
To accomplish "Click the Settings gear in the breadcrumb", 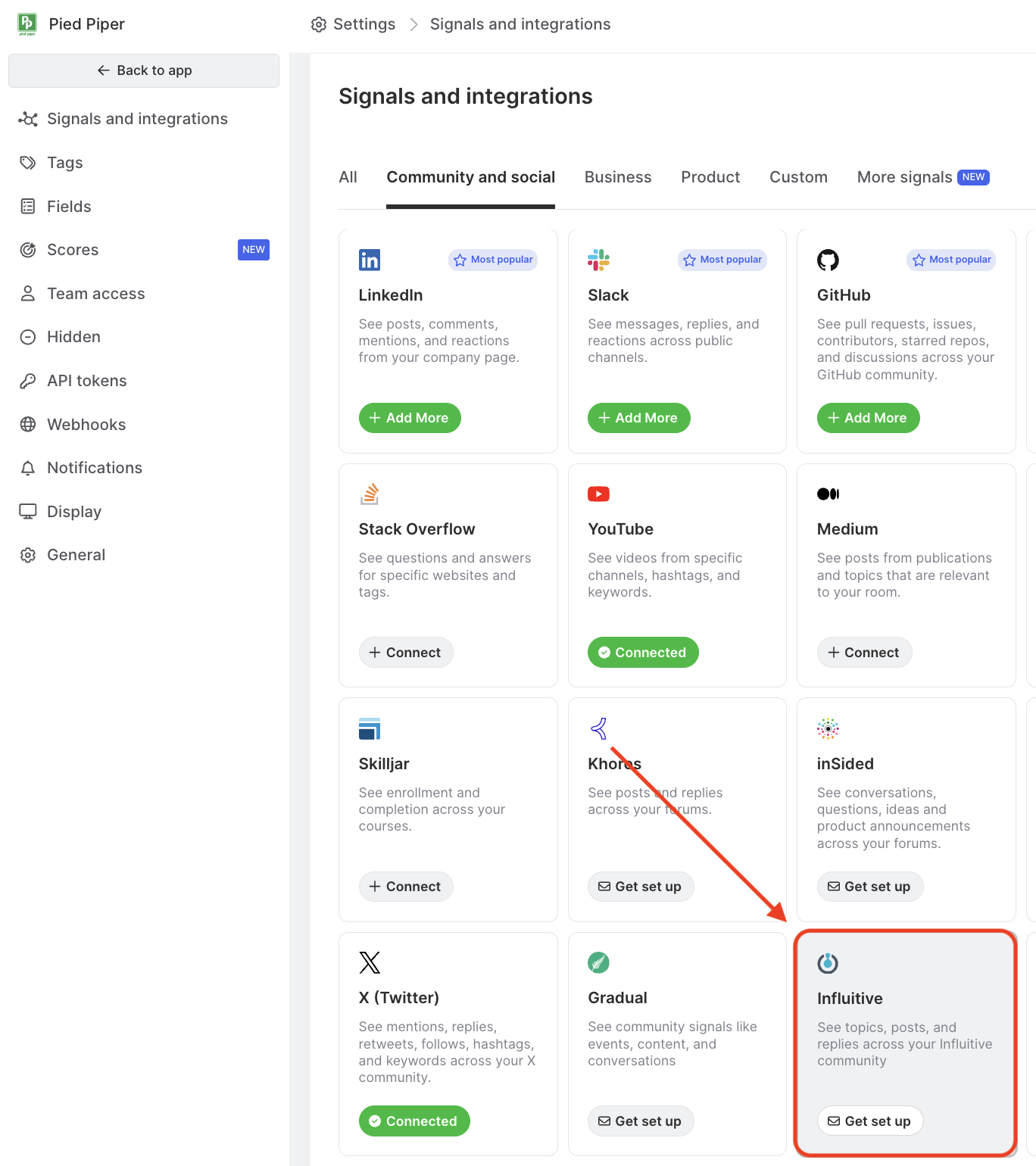I will tap(319, 24).
